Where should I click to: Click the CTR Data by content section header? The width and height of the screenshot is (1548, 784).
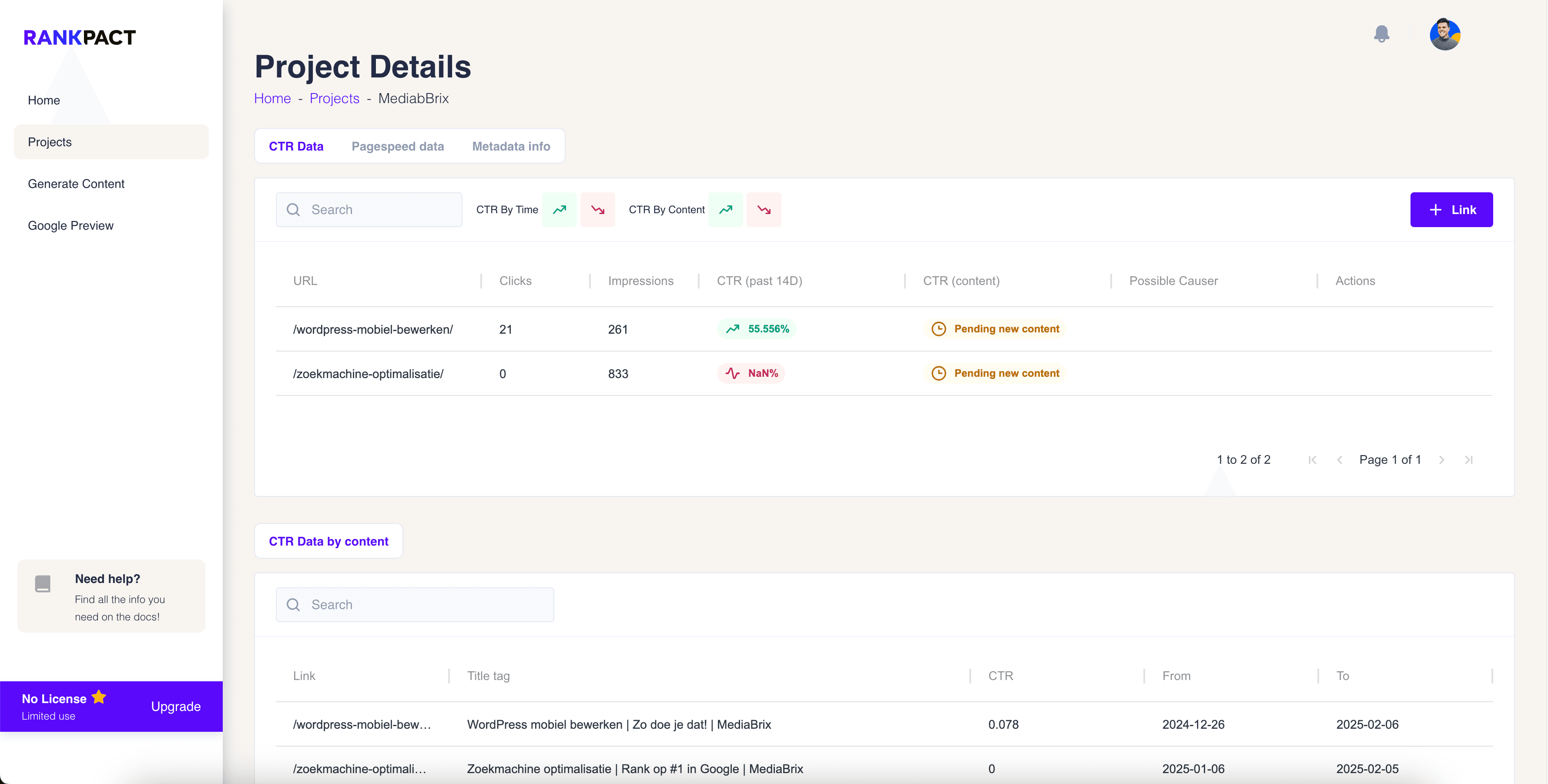328,541
